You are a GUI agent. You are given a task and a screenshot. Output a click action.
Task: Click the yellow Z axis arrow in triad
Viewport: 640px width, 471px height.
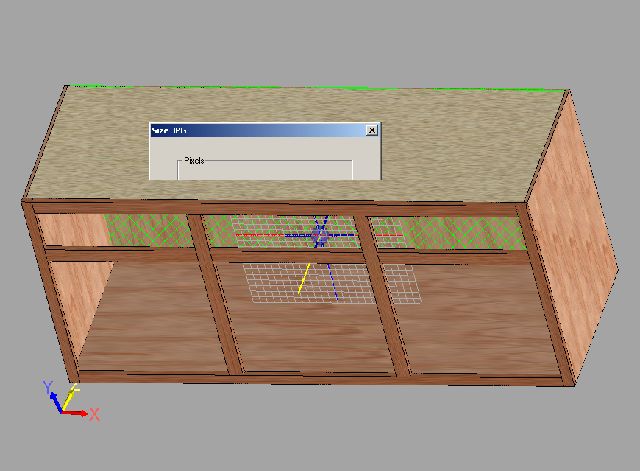pos(68,399)
